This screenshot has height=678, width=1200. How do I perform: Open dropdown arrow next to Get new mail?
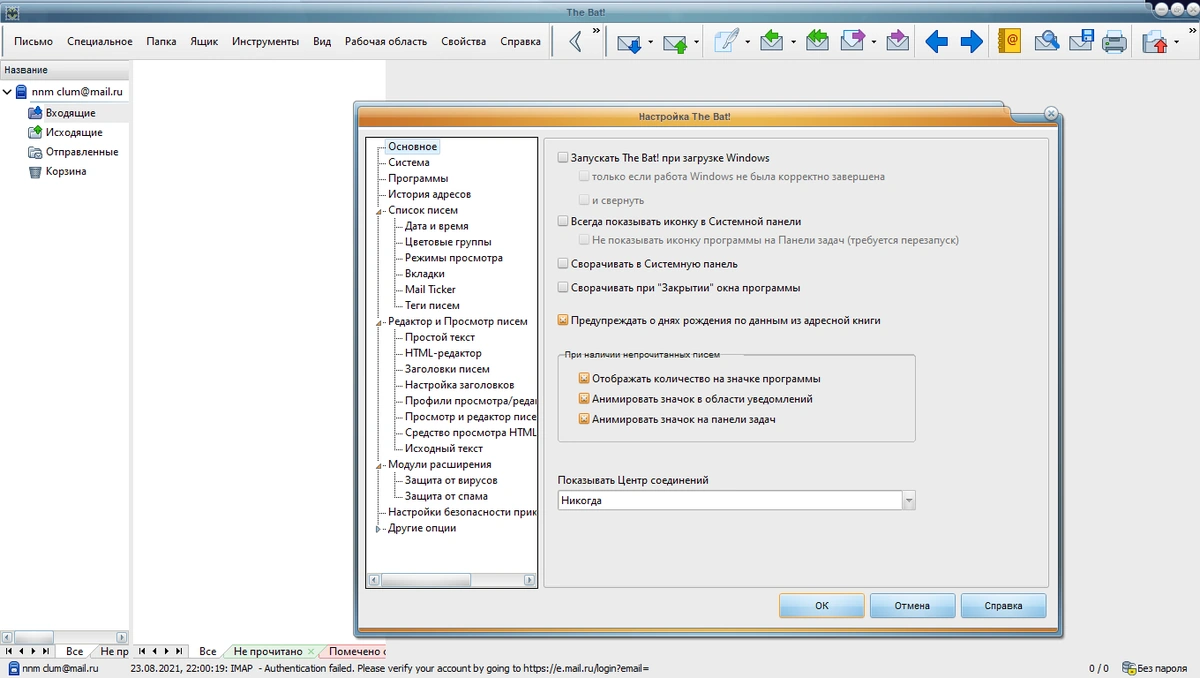click(651, 43)
